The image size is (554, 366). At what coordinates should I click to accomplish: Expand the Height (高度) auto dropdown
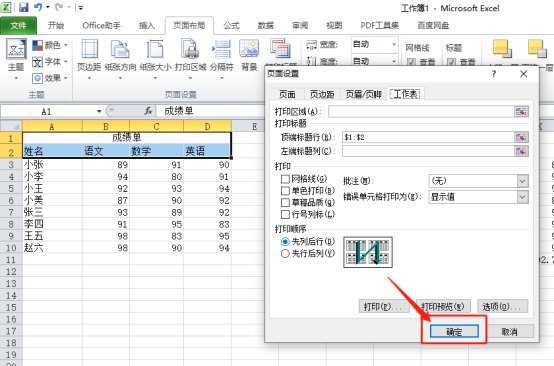click(394, 61)
